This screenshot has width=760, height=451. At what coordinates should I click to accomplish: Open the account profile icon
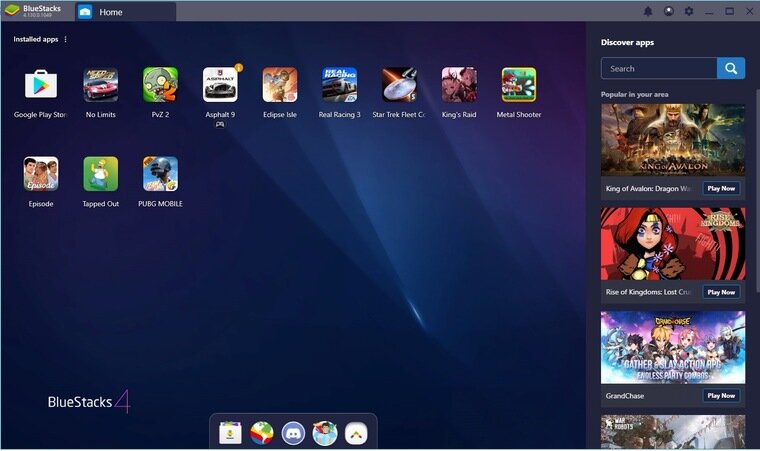[668, 11]
